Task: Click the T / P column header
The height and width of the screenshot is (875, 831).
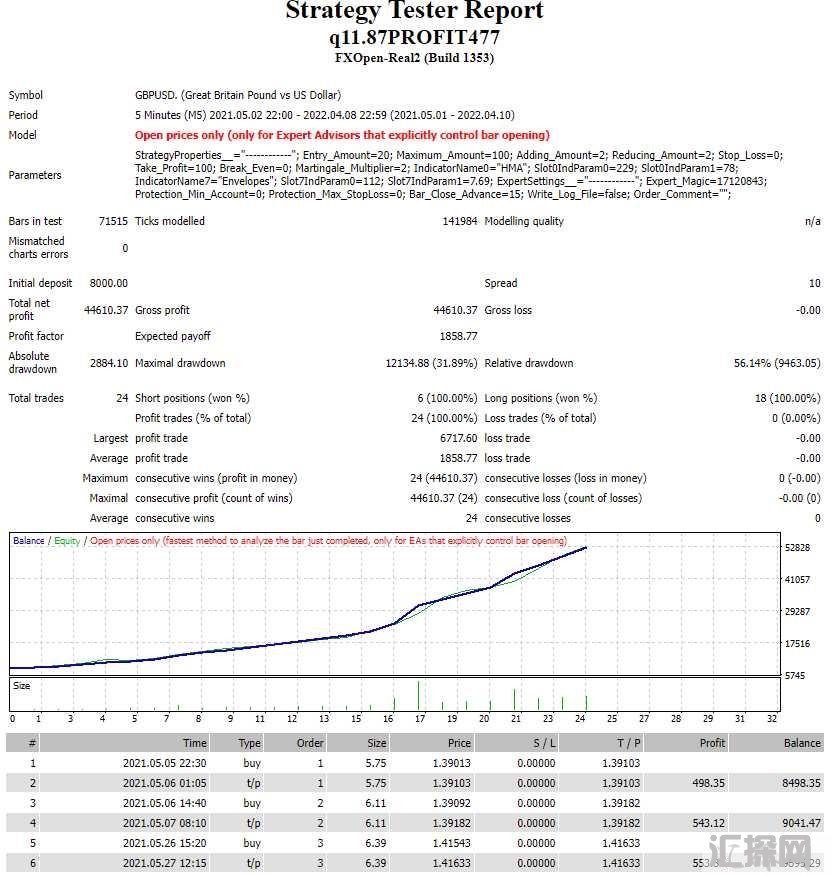Action: [x=629, y=743]
